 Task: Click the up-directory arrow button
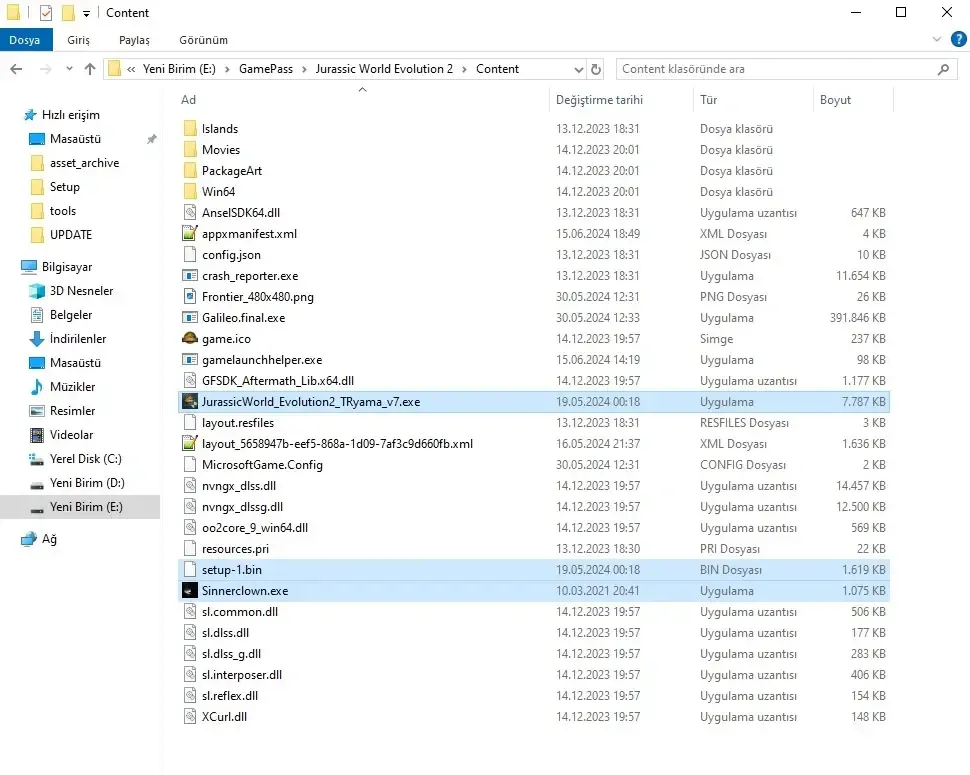click(x=90, y=69)
